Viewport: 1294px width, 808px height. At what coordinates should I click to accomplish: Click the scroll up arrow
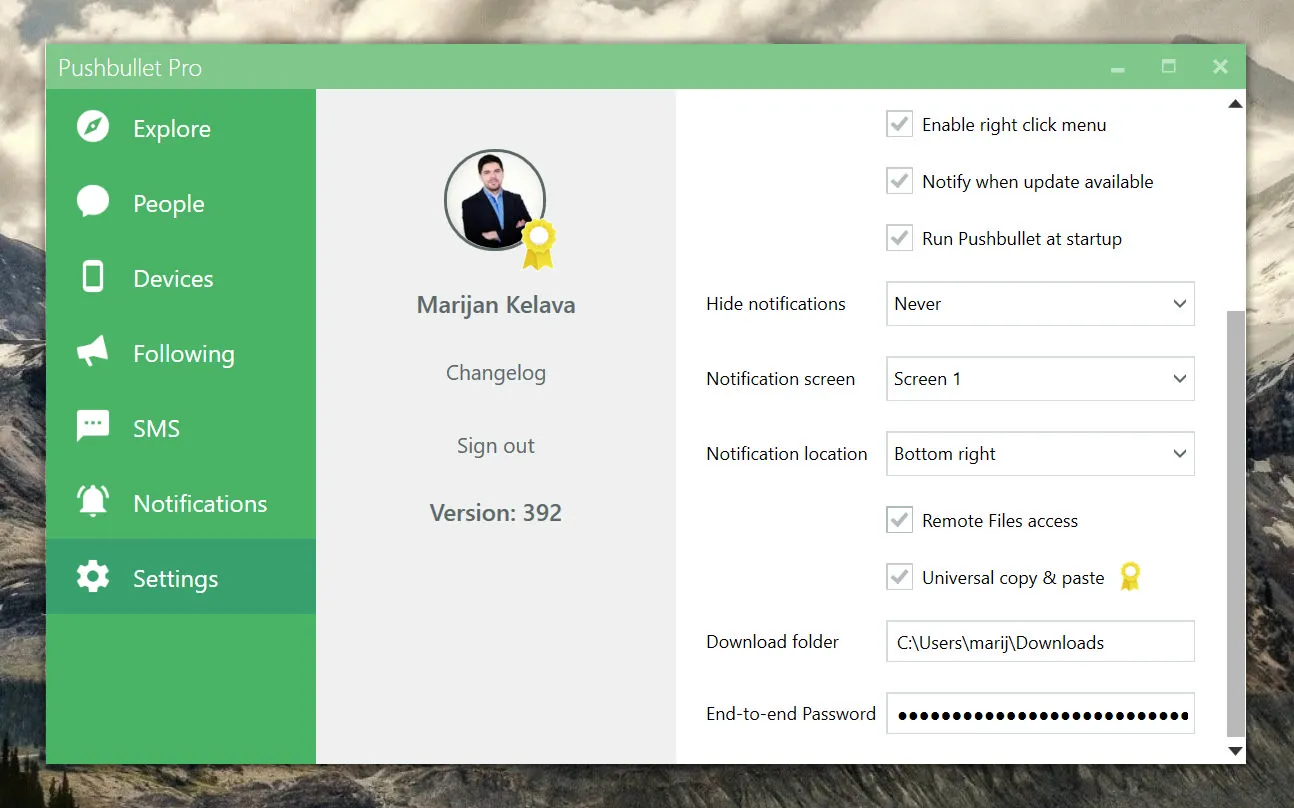(x=1235, y=103)
